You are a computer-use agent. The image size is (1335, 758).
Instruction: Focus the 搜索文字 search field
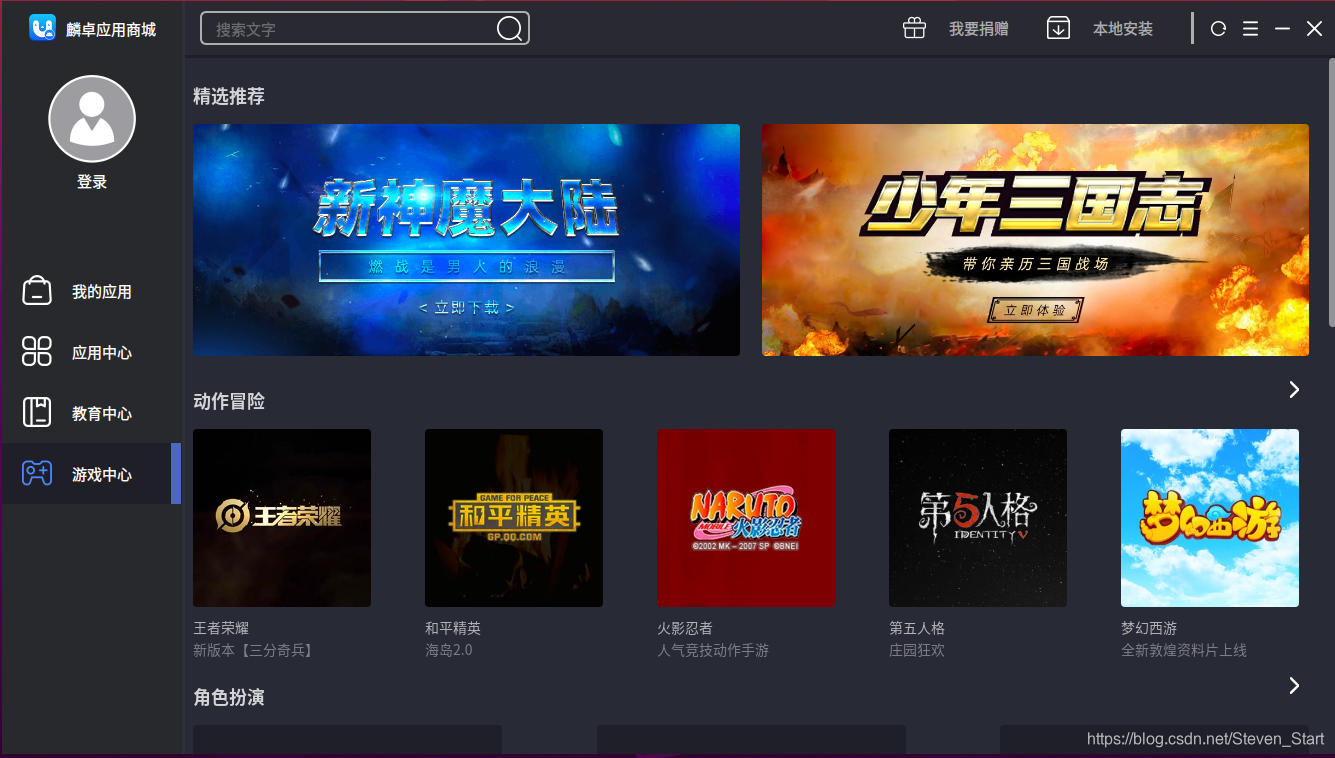(365, 28)
